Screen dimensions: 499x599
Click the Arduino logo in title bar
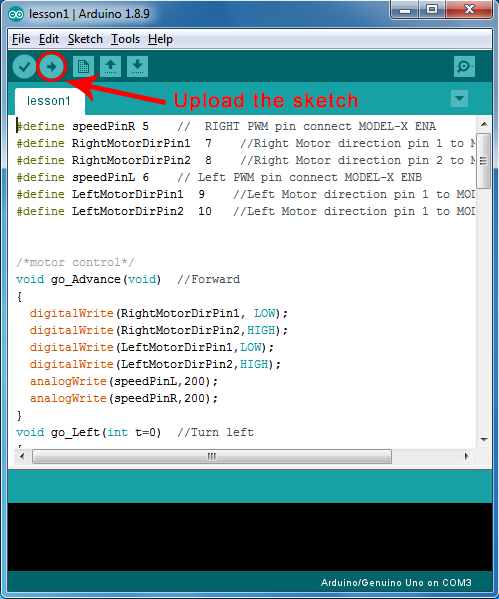point(16,14)
